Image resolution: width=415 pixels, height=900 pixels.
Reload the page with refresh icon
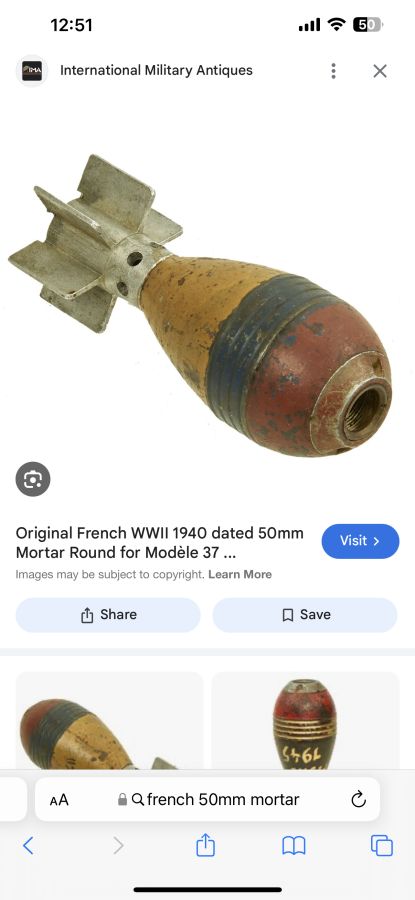tap(358, 799)
